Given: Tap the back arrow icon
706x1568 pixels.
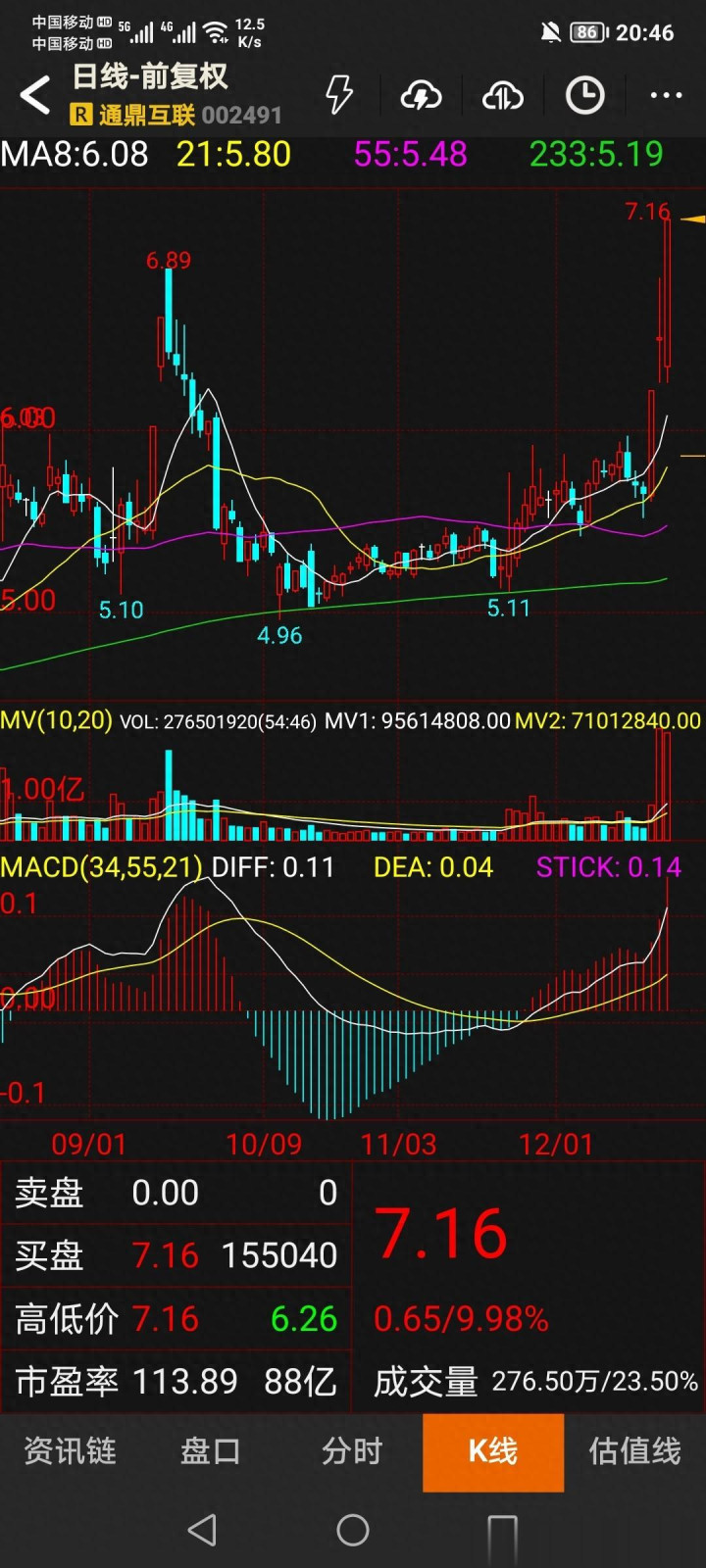Looking at the screenshot, I should (x=35, y=95).
